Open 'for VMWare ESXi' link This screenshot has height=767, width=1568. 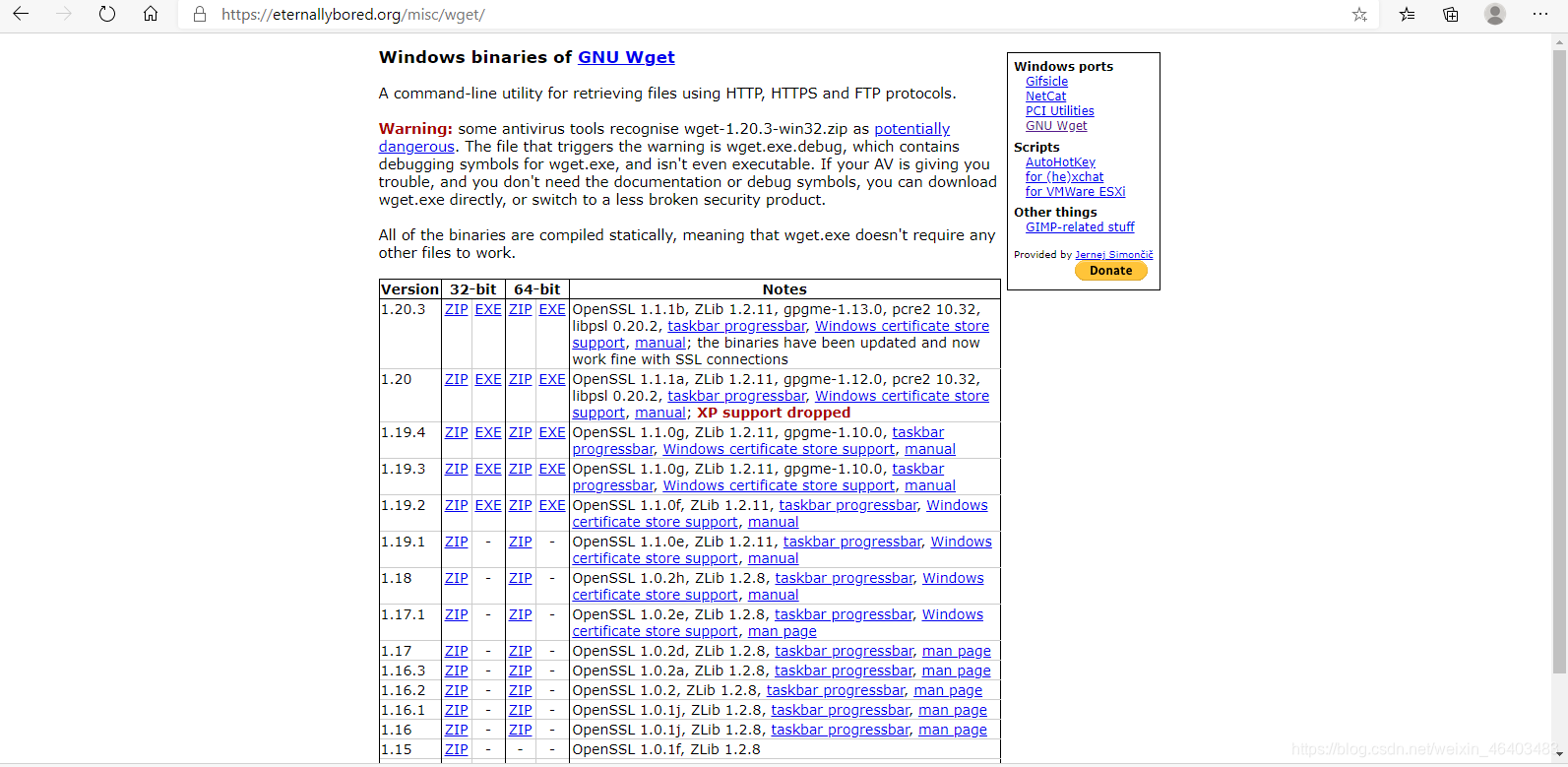coord(1075,192)
